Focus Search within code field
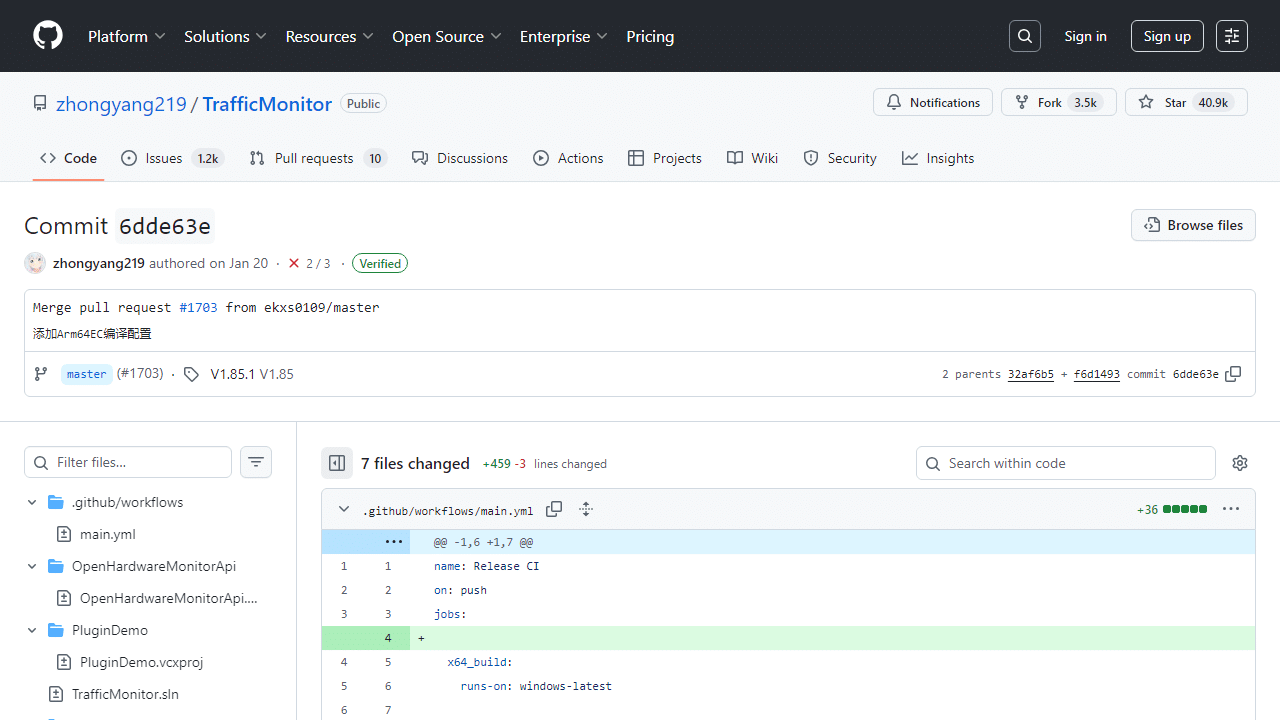 coord(1066,463)
